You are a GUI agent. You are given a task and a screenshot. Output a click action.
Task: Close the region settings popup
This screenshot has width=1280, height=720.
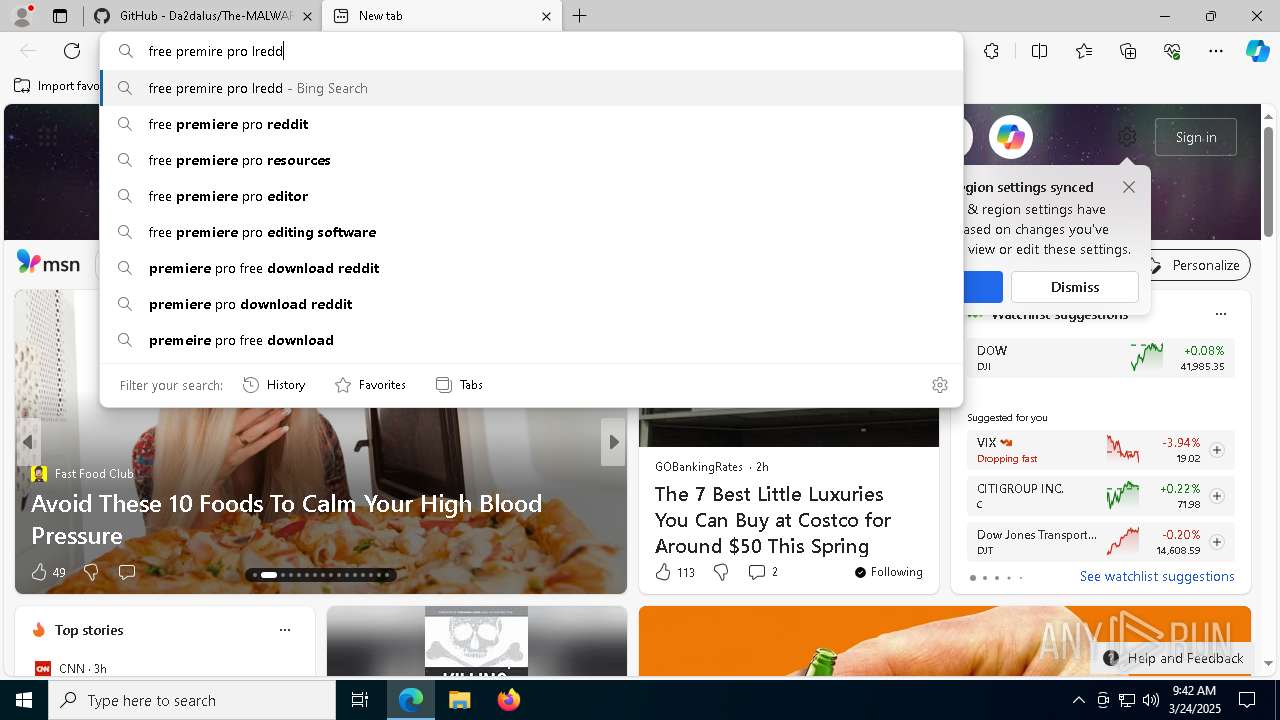click(1129, 187)
